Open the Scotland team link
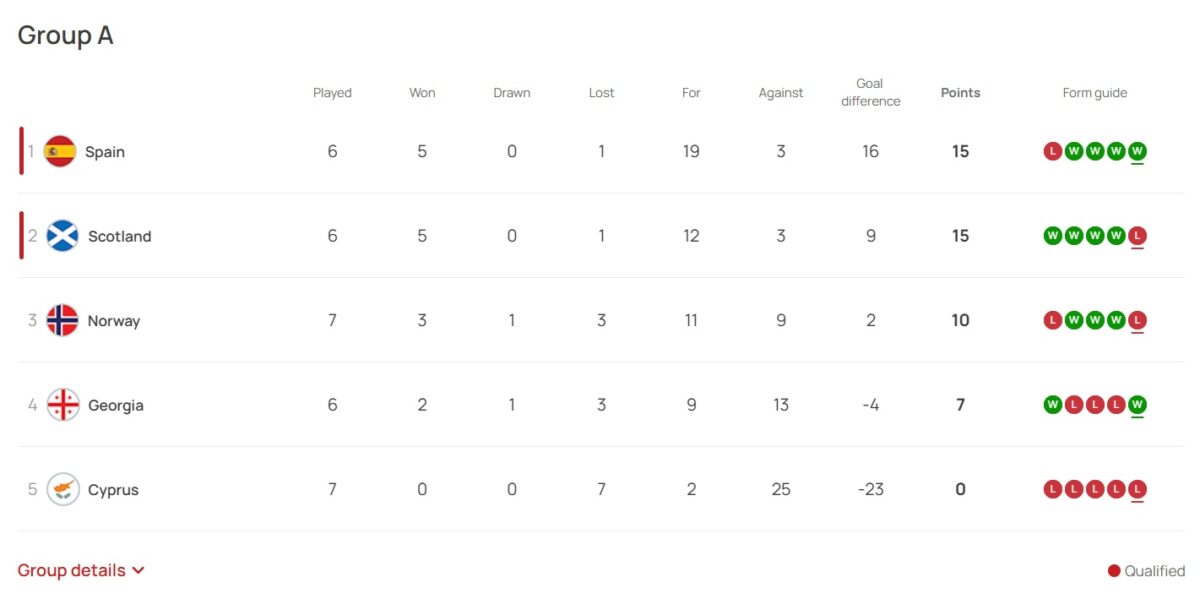 (120, 237)
